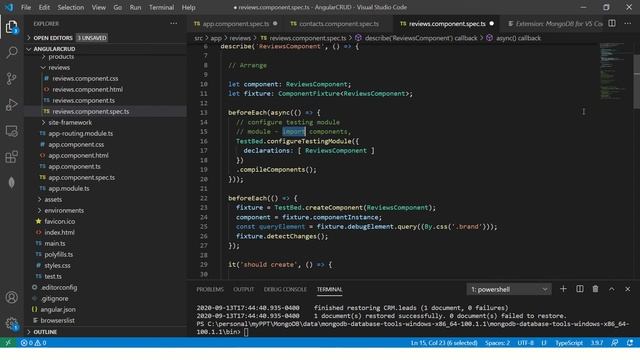Change indentation via Spaces: 2

coord(497,343)
